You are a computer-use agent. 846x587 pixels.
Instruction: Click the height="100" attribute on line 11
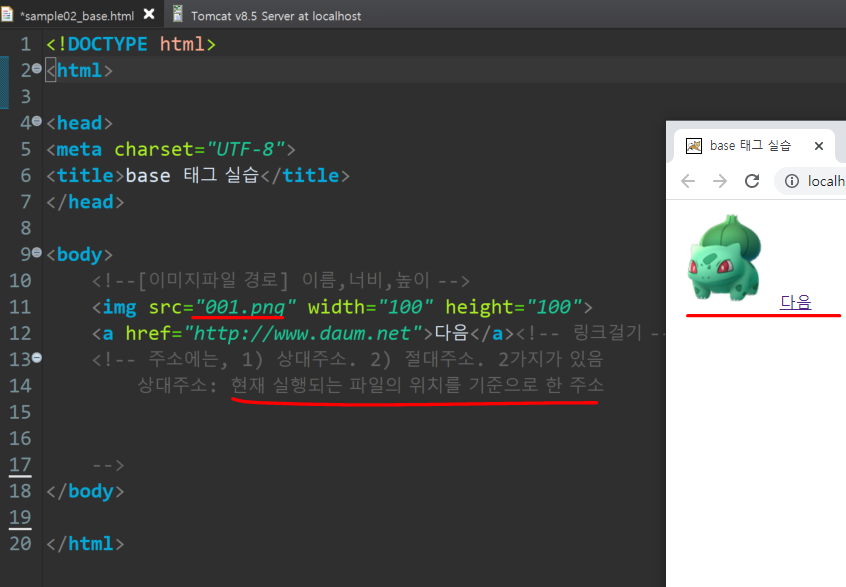coord(514,307)
